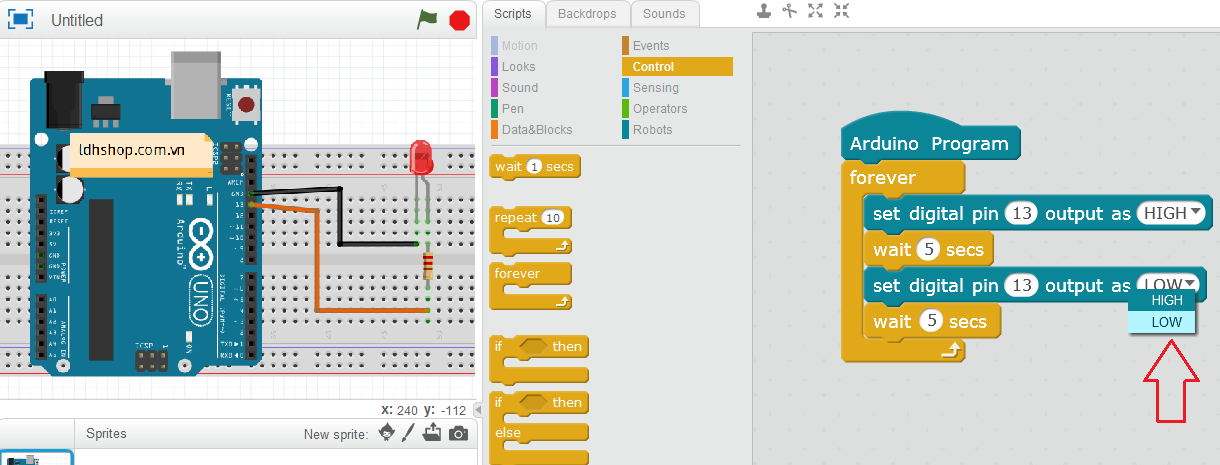1220x465 pixels.
Task: Upload sprite from file icon
Action: point(432,433)
